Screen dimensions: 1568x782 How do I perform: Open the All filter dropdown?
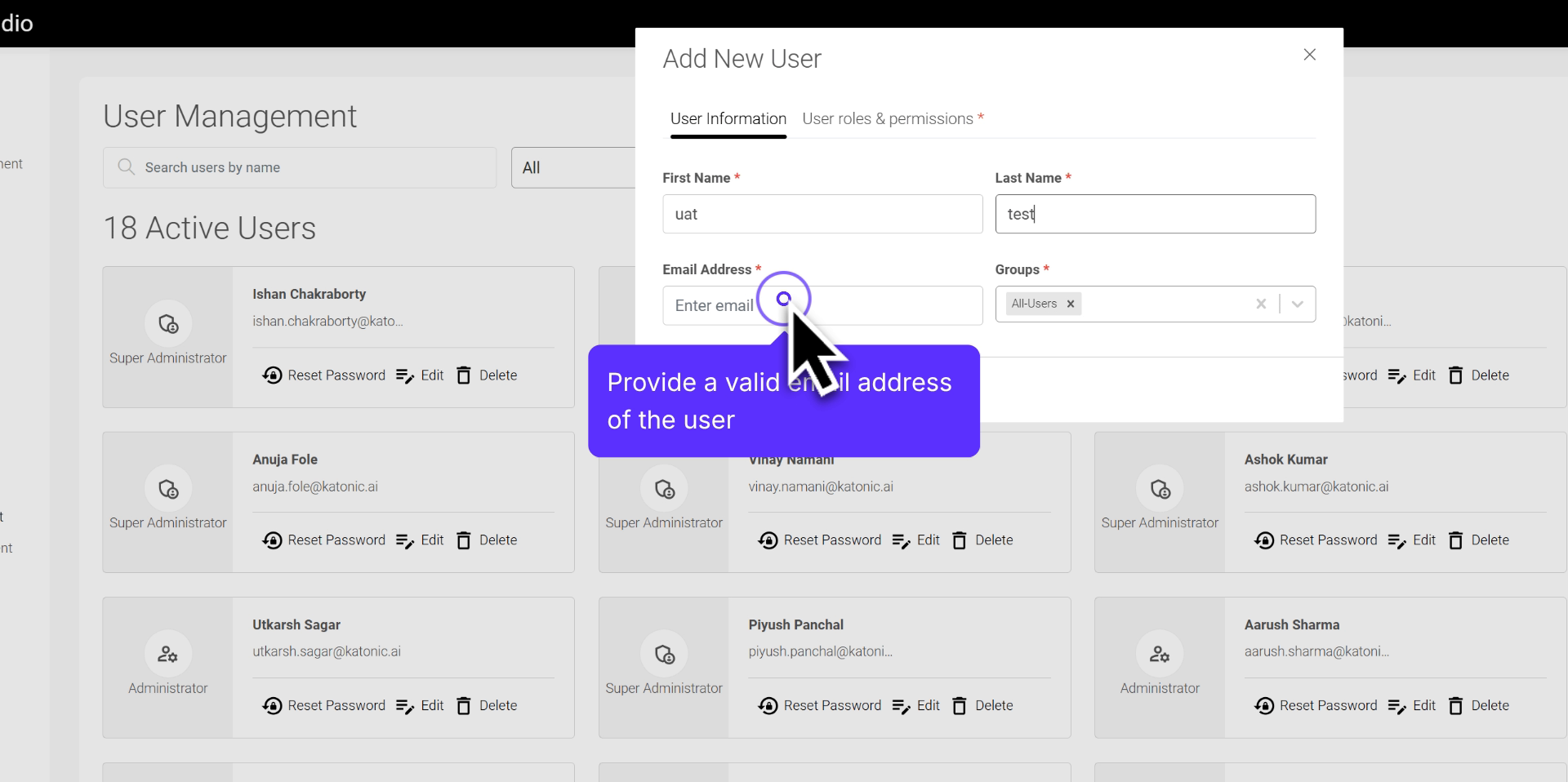tap(573, 167)
